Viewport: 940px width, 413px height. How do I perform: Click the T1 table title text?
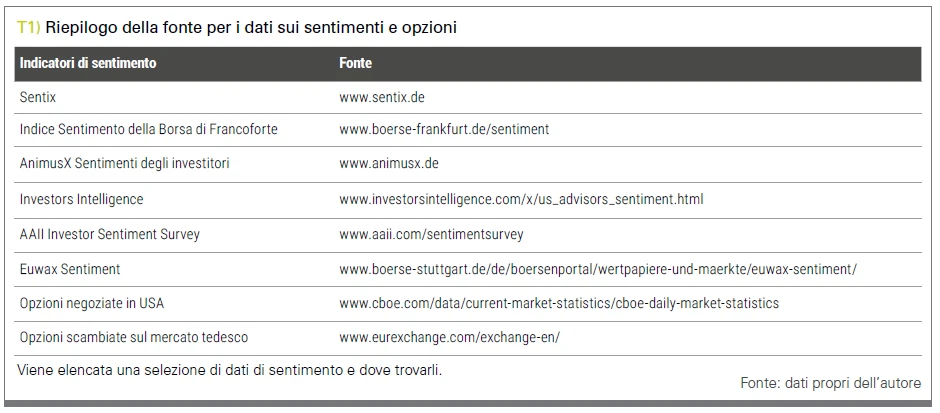click(x=237, y=28)
